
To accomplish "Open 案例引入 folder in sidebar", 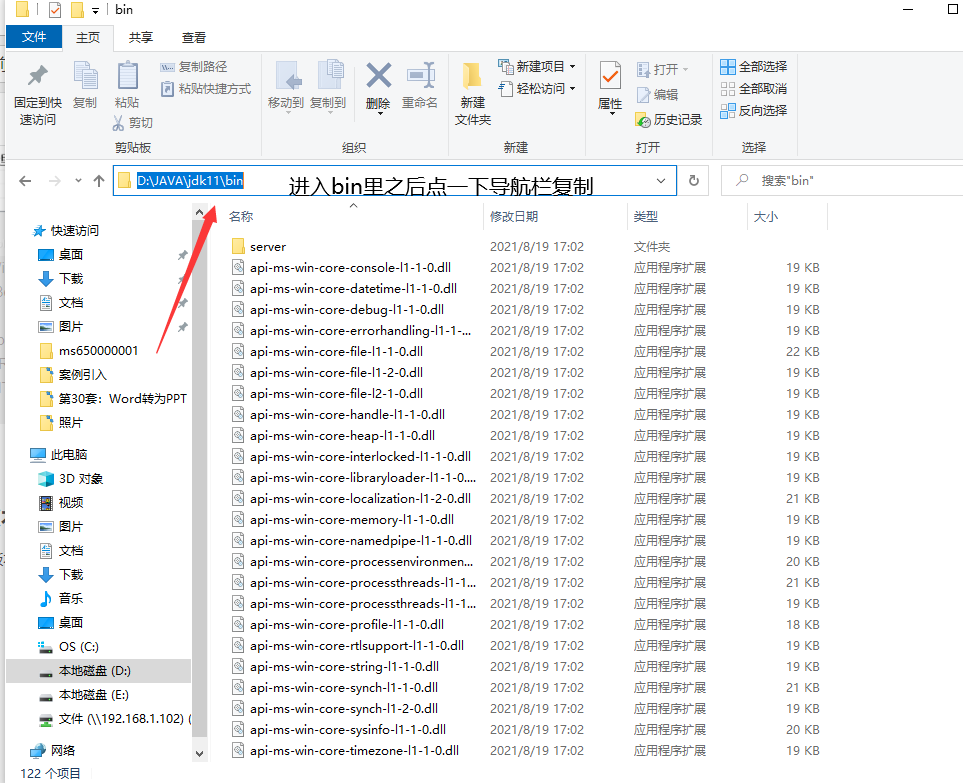I will pyautogui.click(x=73, y=375).
